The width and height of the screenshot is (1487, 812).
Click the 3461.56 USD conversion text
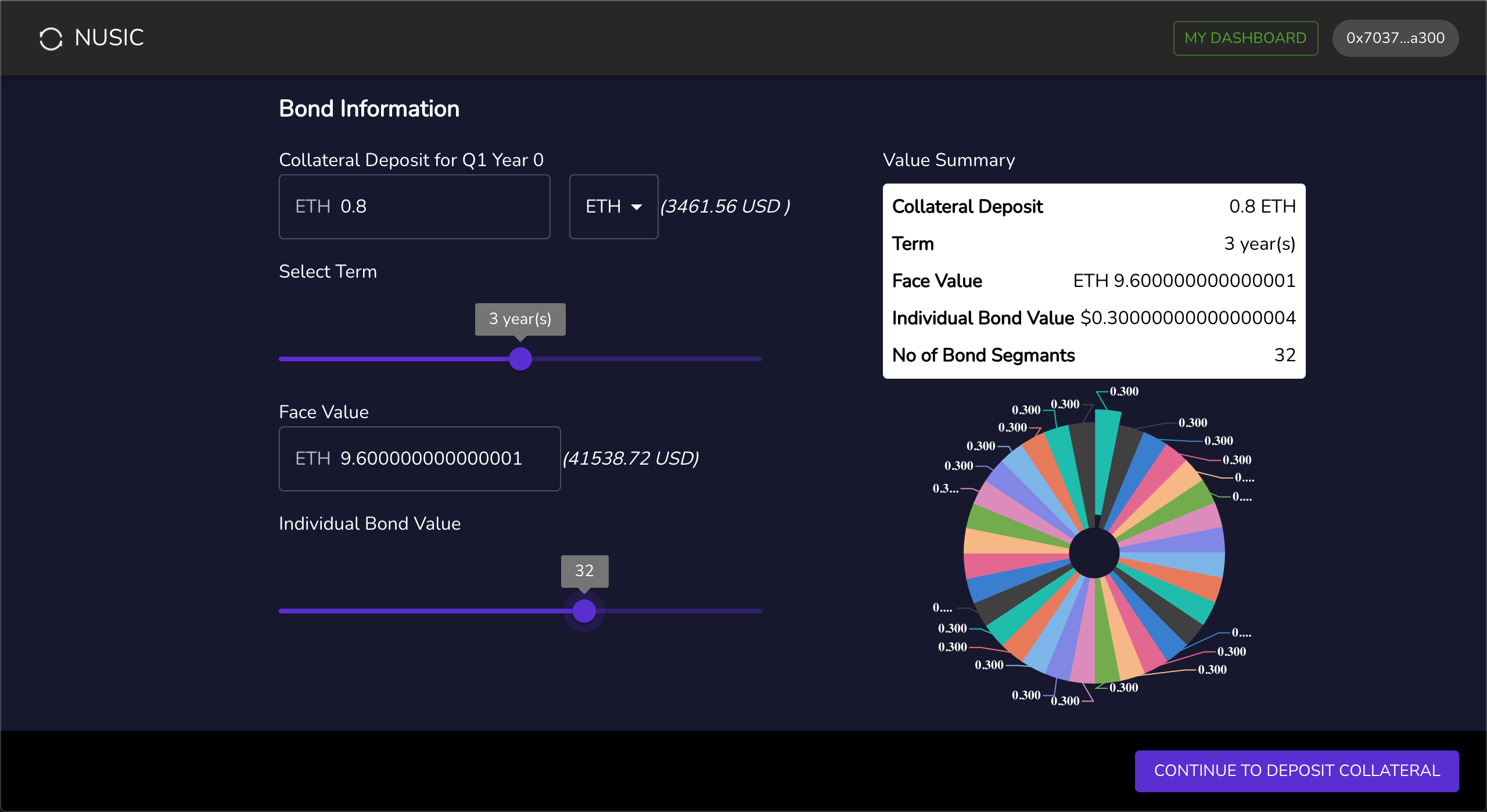tap(725, 207)
